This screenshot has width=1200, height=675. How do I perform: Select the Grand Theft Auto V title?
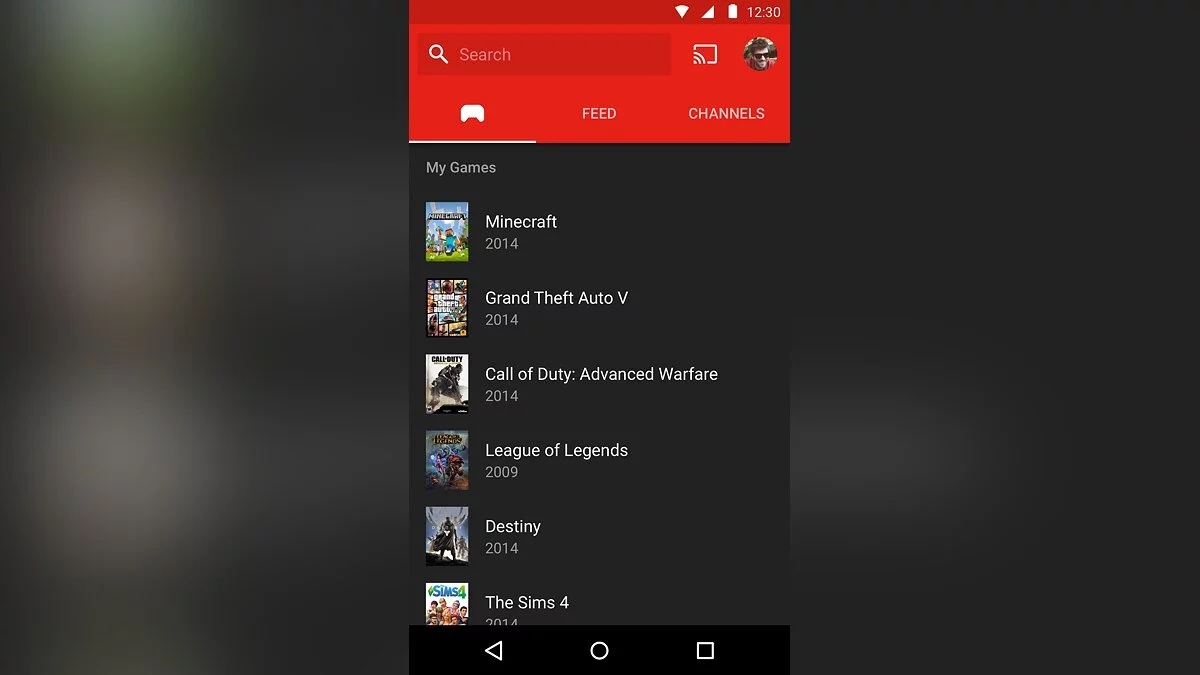(x=556, y=298)
